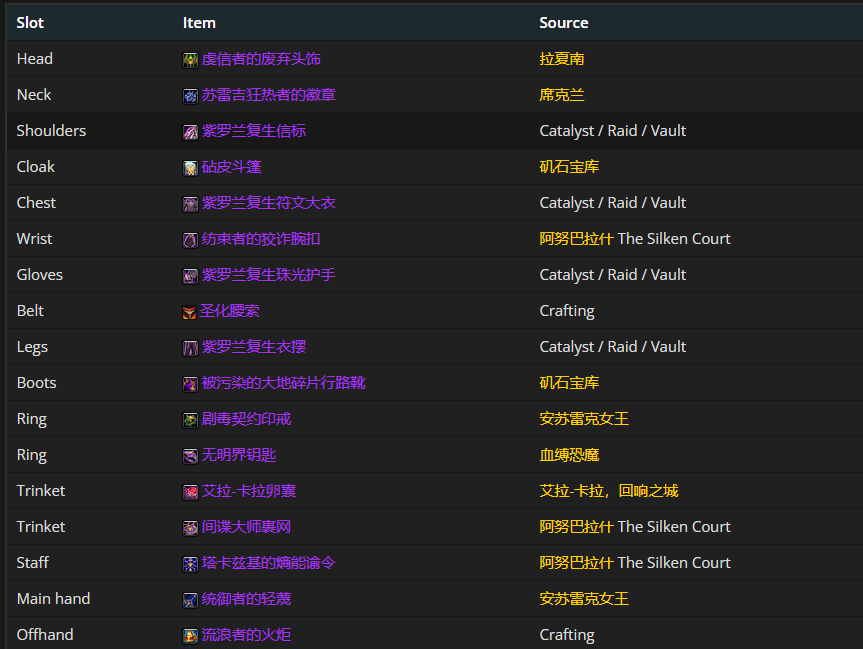863x649 pixels.
Task: Click the Offhand icon for 流浪者的火炬
Action: (189, 635)
